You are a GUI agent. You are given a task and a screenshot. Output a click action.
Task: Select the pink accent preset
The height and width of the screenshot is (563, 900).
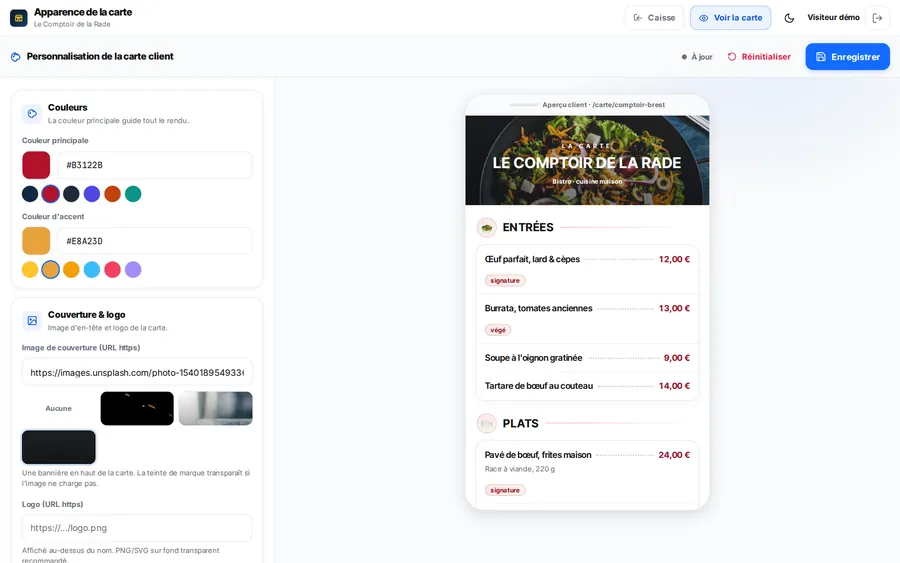pos(112,270)
